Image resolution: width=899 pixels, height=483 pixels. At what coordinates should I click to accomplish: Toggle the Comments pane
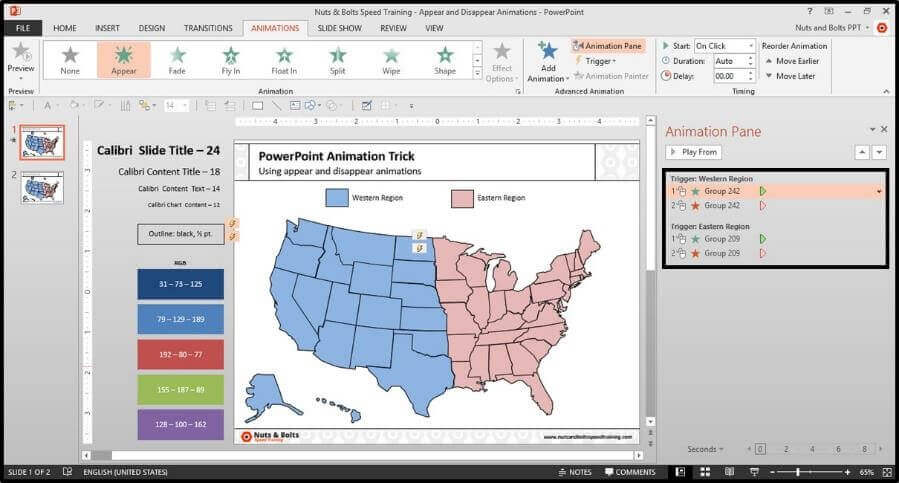[x=630, y=472]
